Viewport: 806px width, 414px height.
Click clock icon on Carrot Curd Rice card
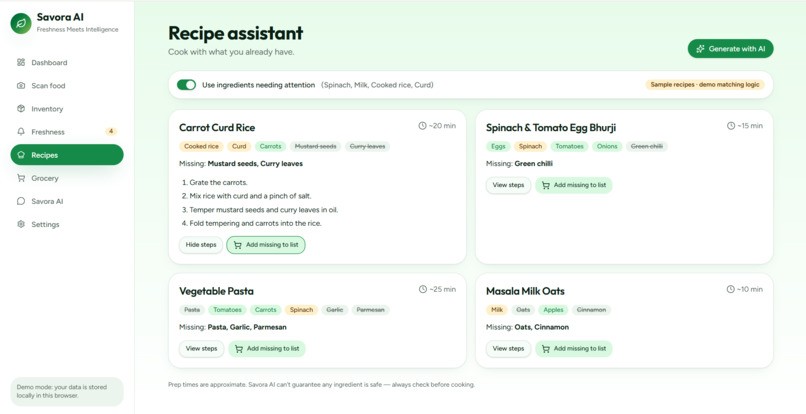(423, 125)
